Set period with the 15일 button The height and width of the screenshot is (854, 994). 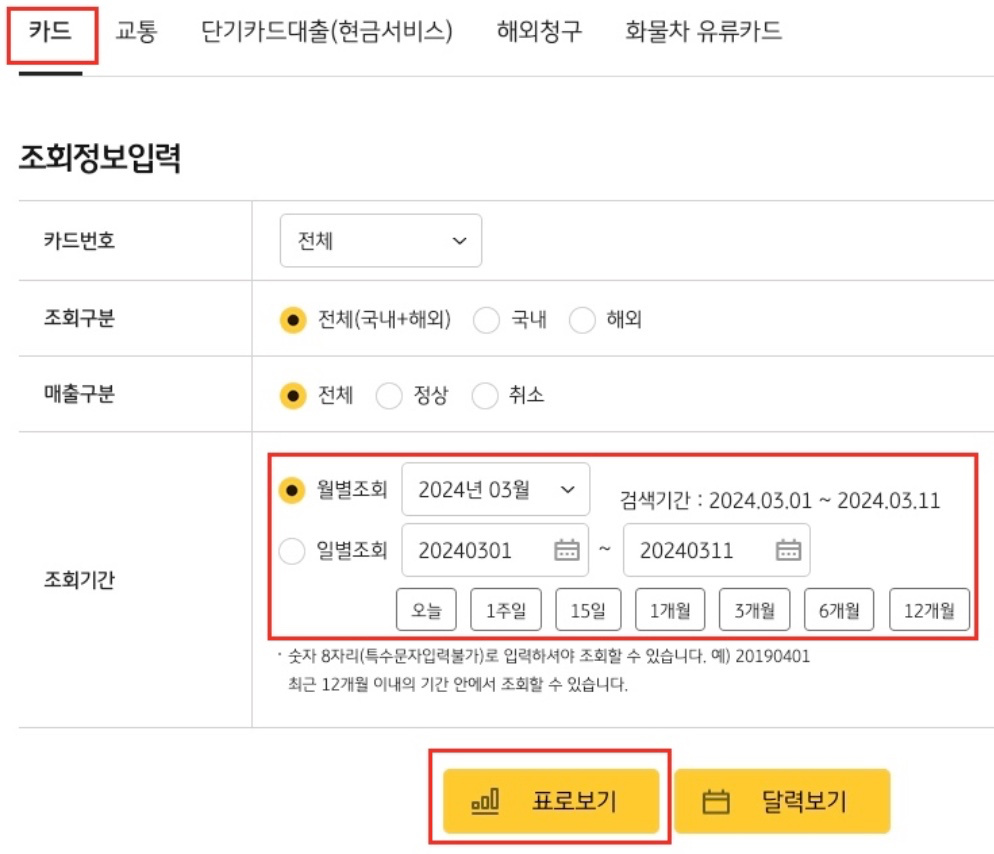point(588,609)
